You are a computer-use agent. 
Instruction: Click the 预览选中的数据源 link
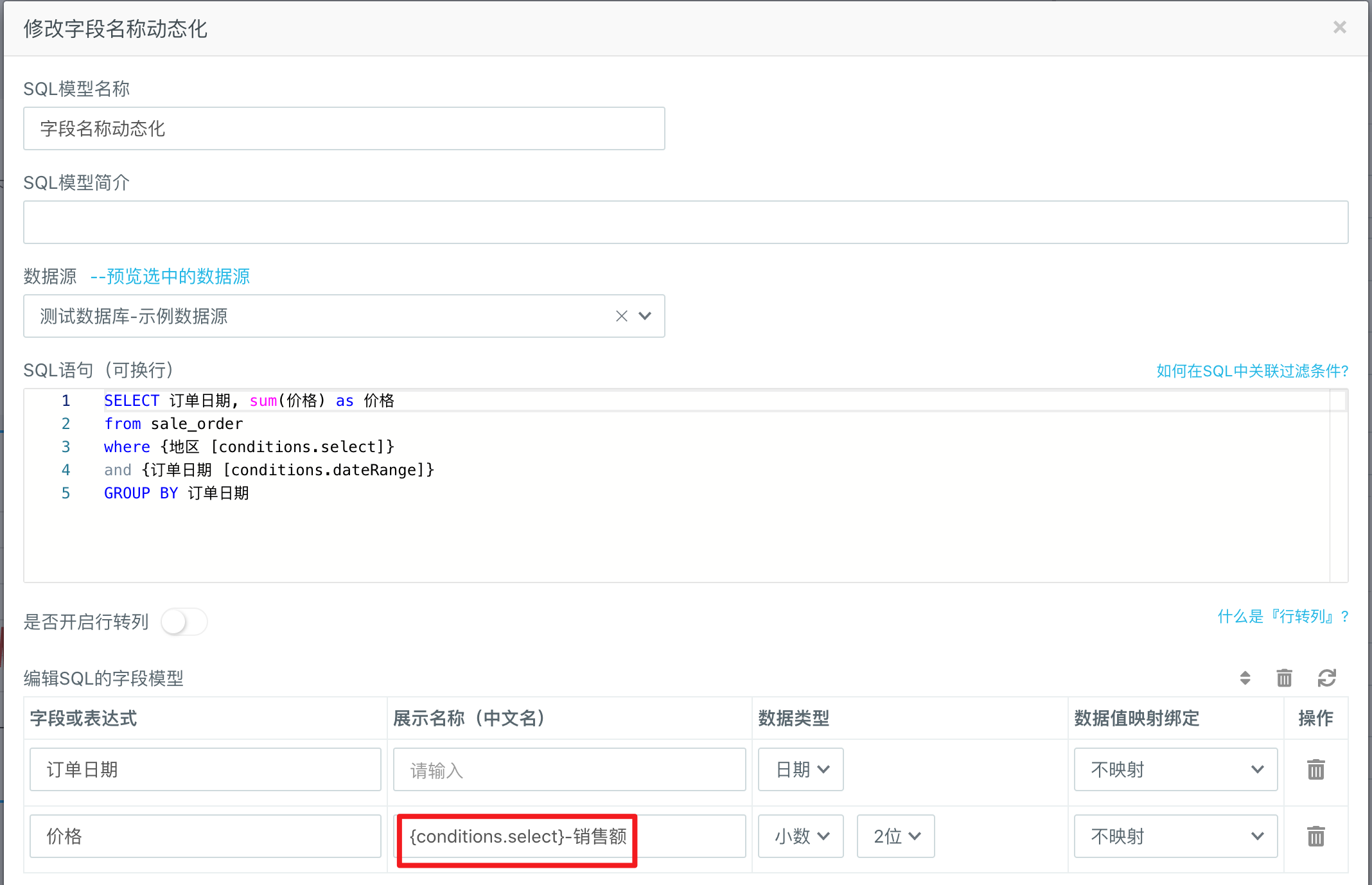tap(170, 276)
